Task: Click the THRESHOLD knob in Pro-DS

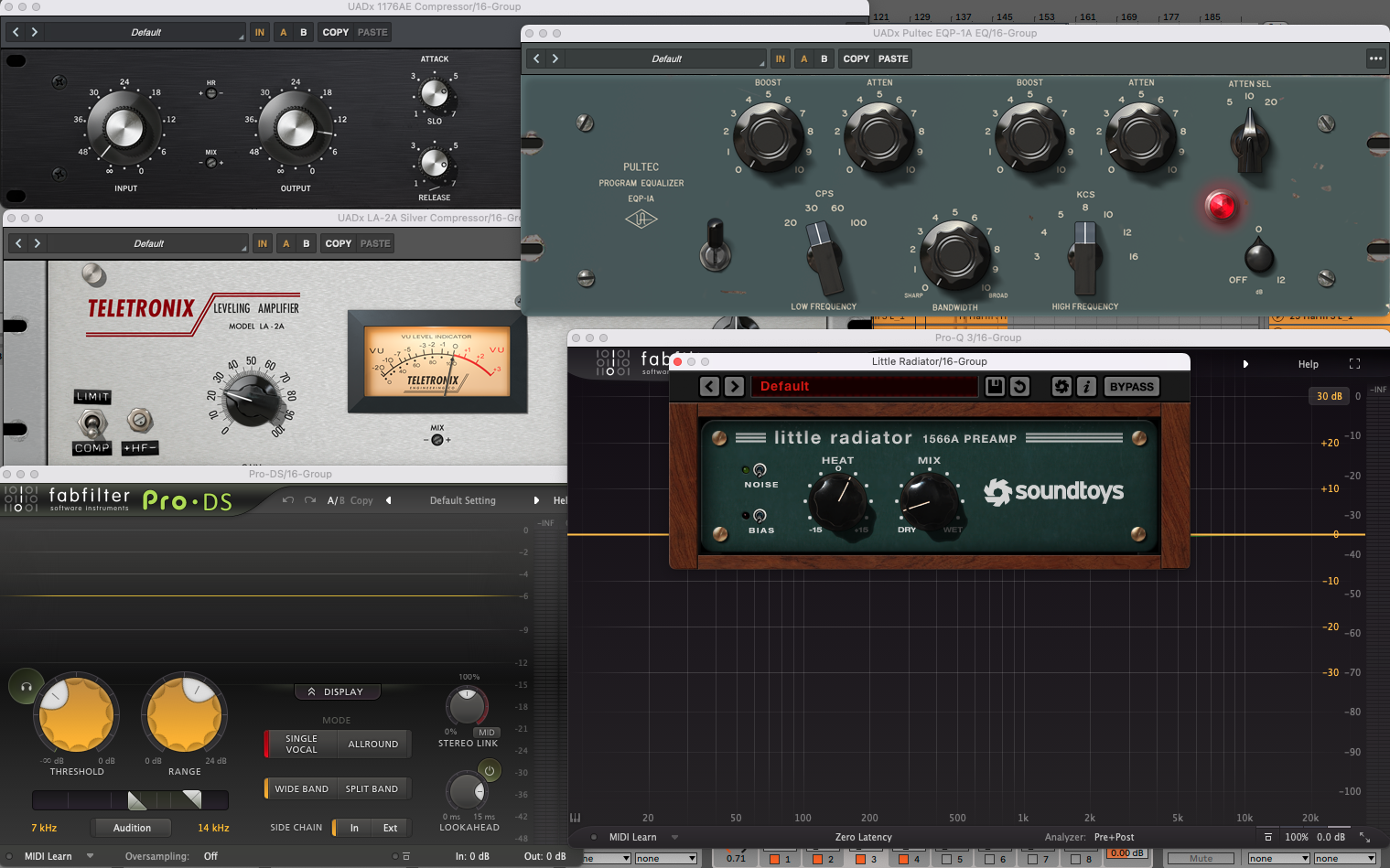Action: [77, 715]
